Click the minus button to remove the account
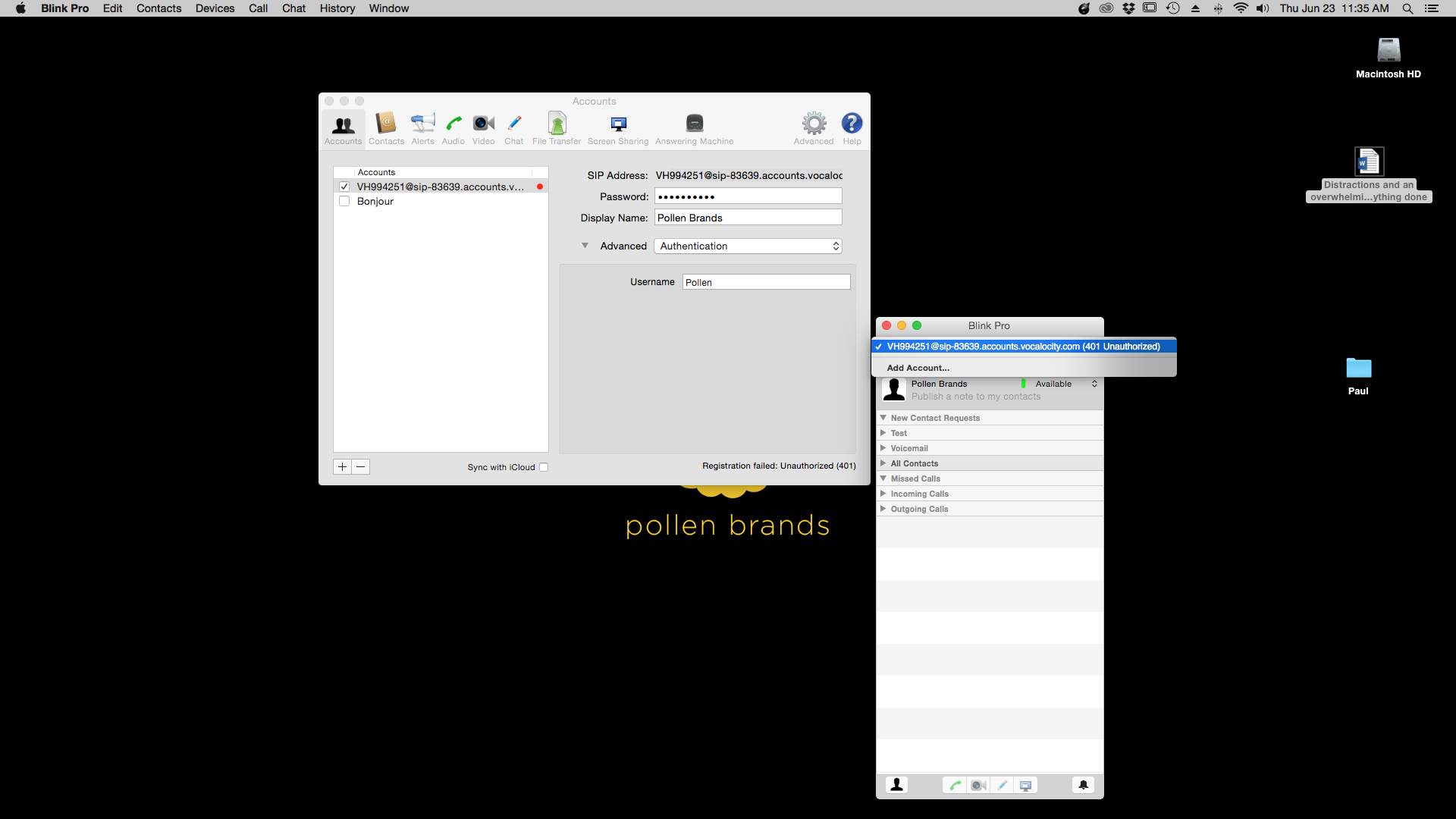This screenshot has width=1456, height=819. click(361, 467)
